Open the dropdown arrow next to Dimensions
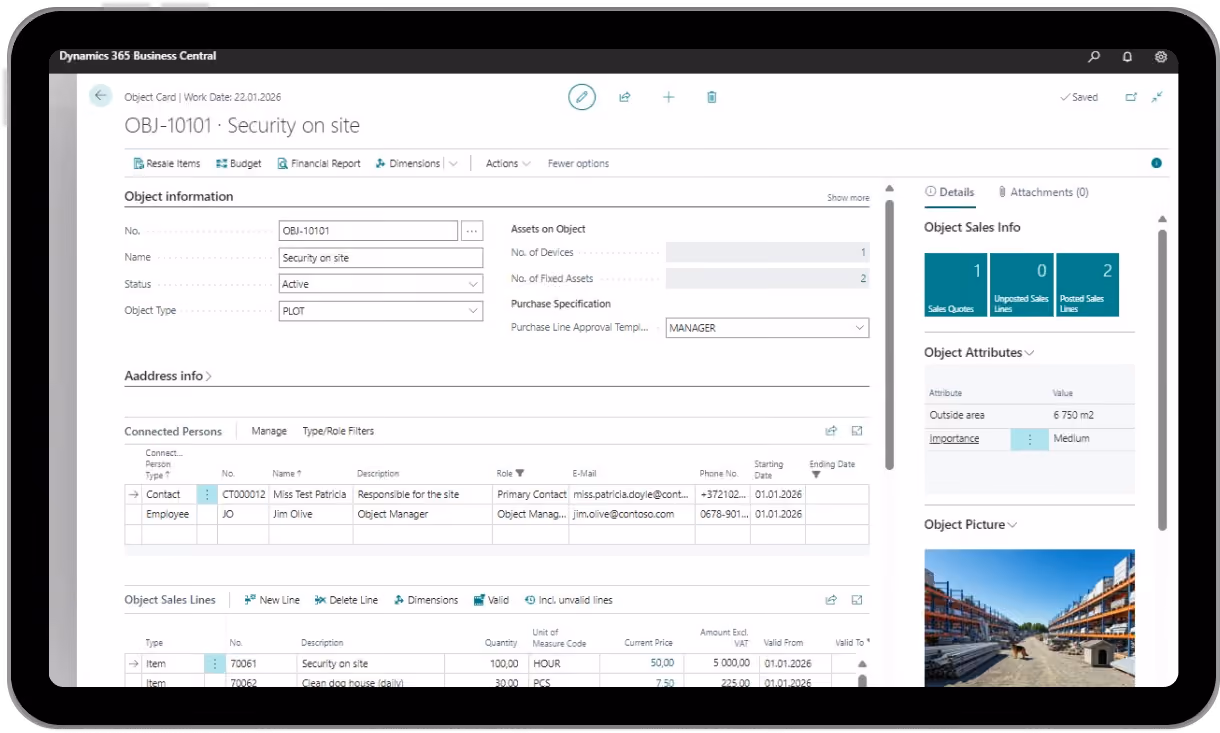 click(453, 163)
